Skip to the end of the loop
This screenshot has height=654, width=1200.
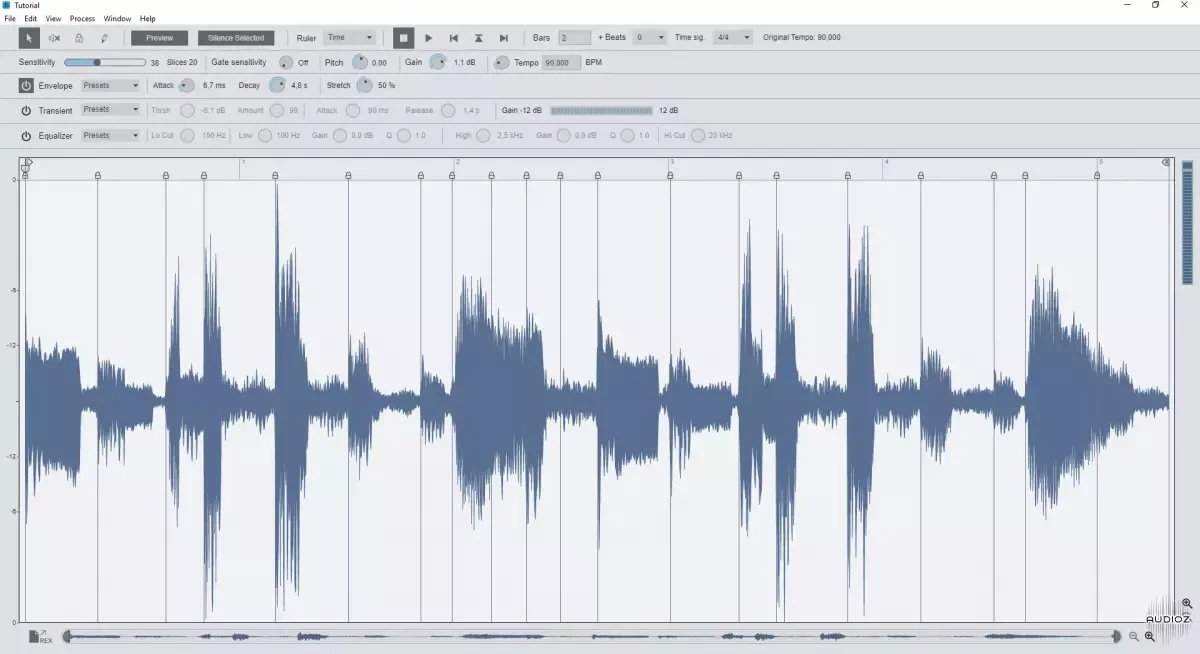coord(504,38)
